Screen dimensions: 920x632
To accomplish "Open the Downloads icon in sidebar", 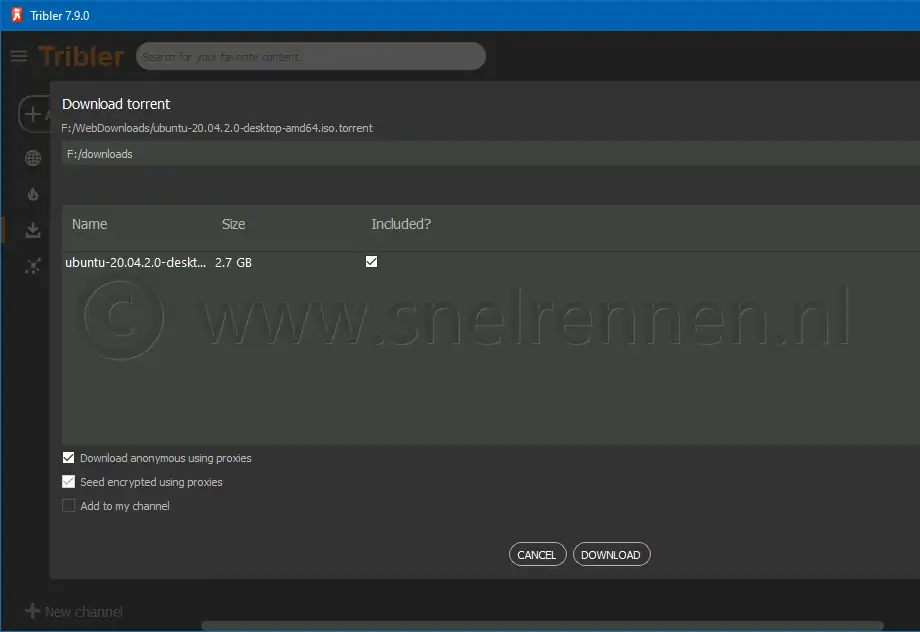I will tap(33, 229).
